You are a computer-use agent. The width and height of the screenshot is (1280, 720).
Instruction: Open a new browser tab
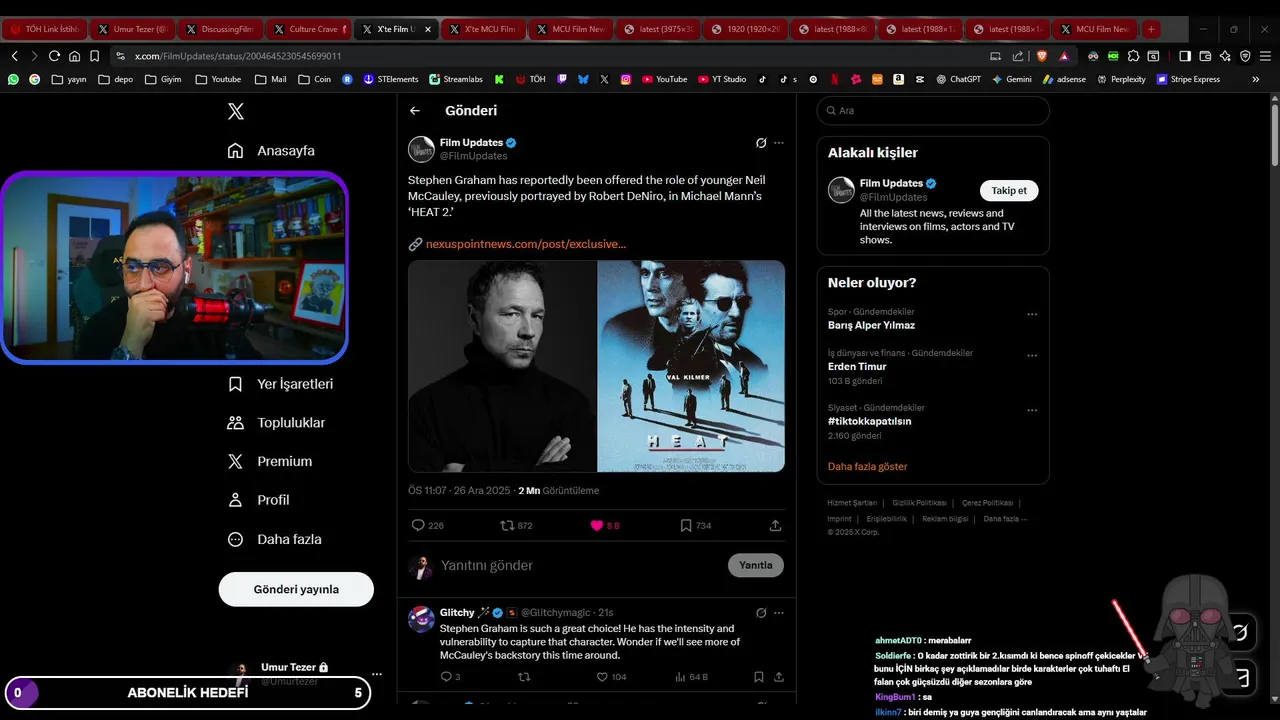pyautogui.click(x=1151, y=29)
